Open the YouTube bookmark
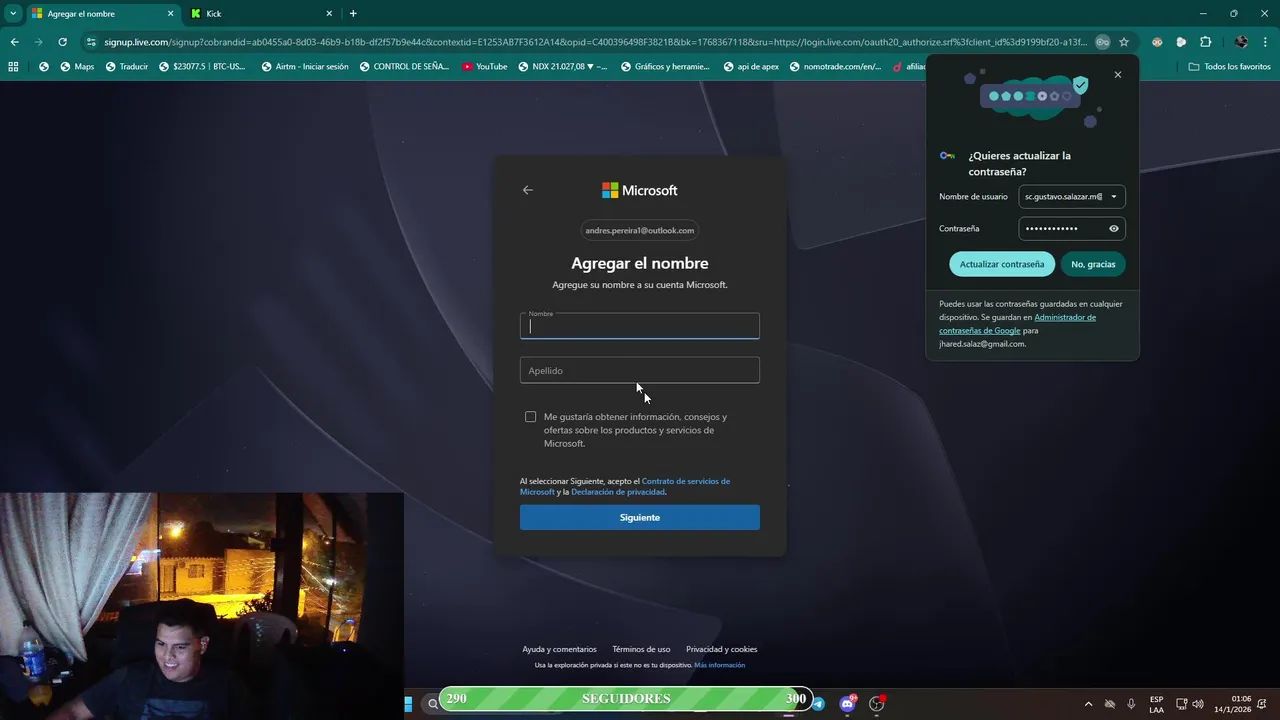This screenshot has height=720, width=1280. pos(485,67)
